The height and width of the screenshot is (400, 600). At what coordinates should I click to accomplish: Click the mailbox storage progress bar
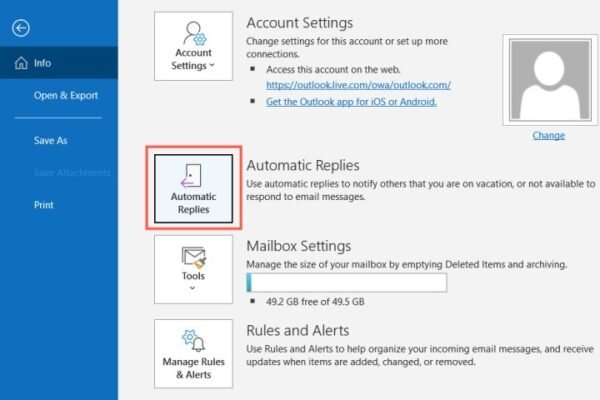click(x=347, y=282)
